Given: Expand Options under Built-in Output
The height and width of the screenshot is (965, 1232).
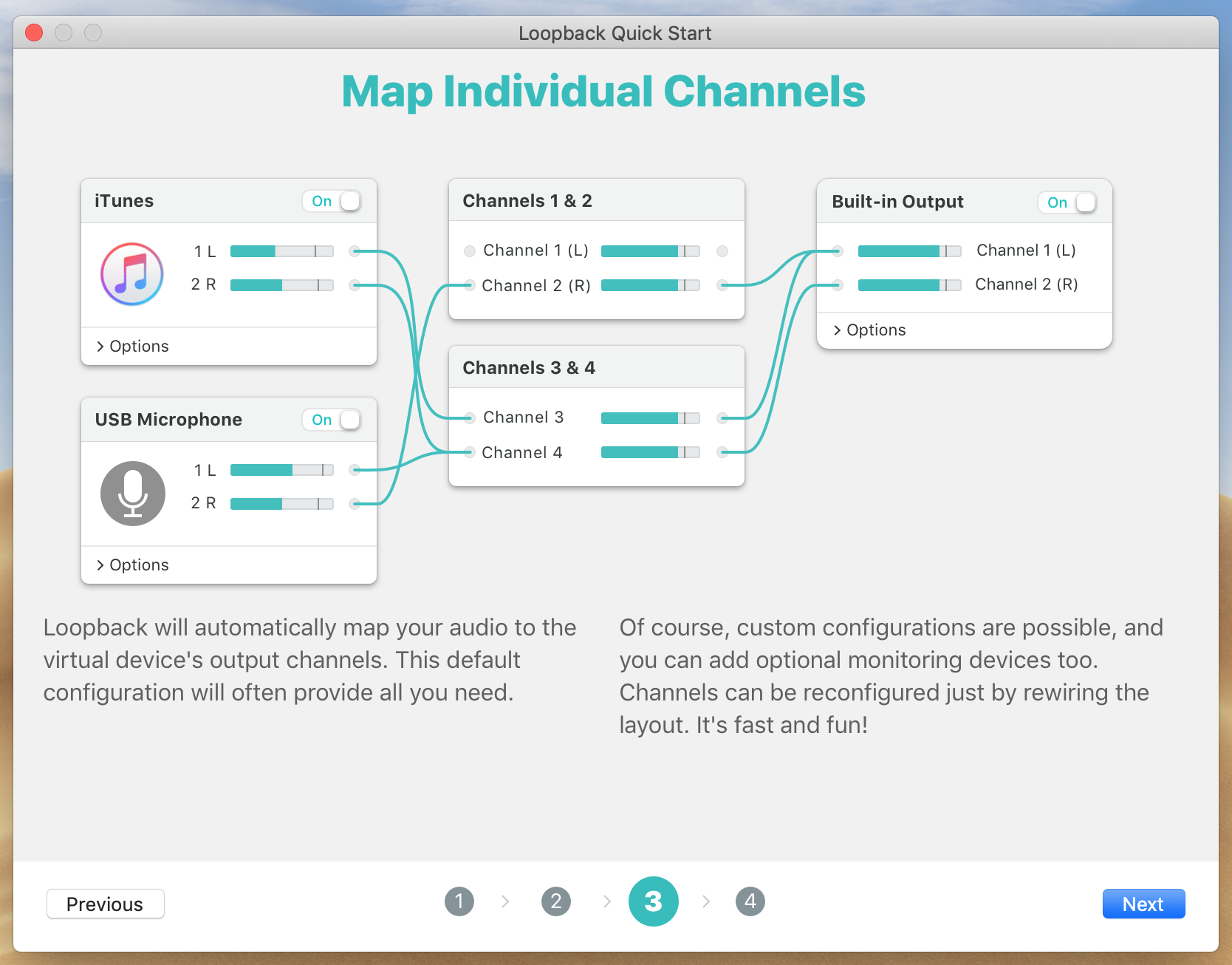Looking at the screenshot, I should pyautogui.click(x=869, y=330).
